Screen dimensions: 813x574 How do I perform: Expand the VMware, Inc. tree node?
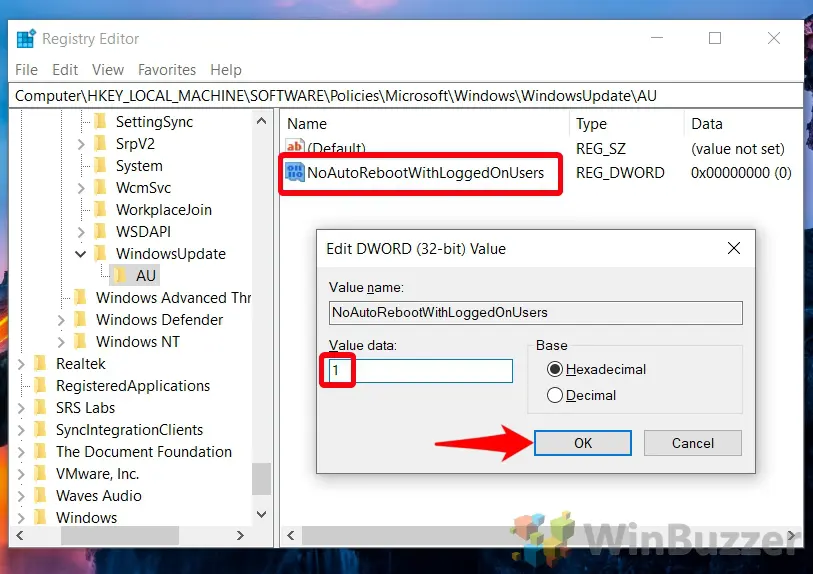pos(21,474)
